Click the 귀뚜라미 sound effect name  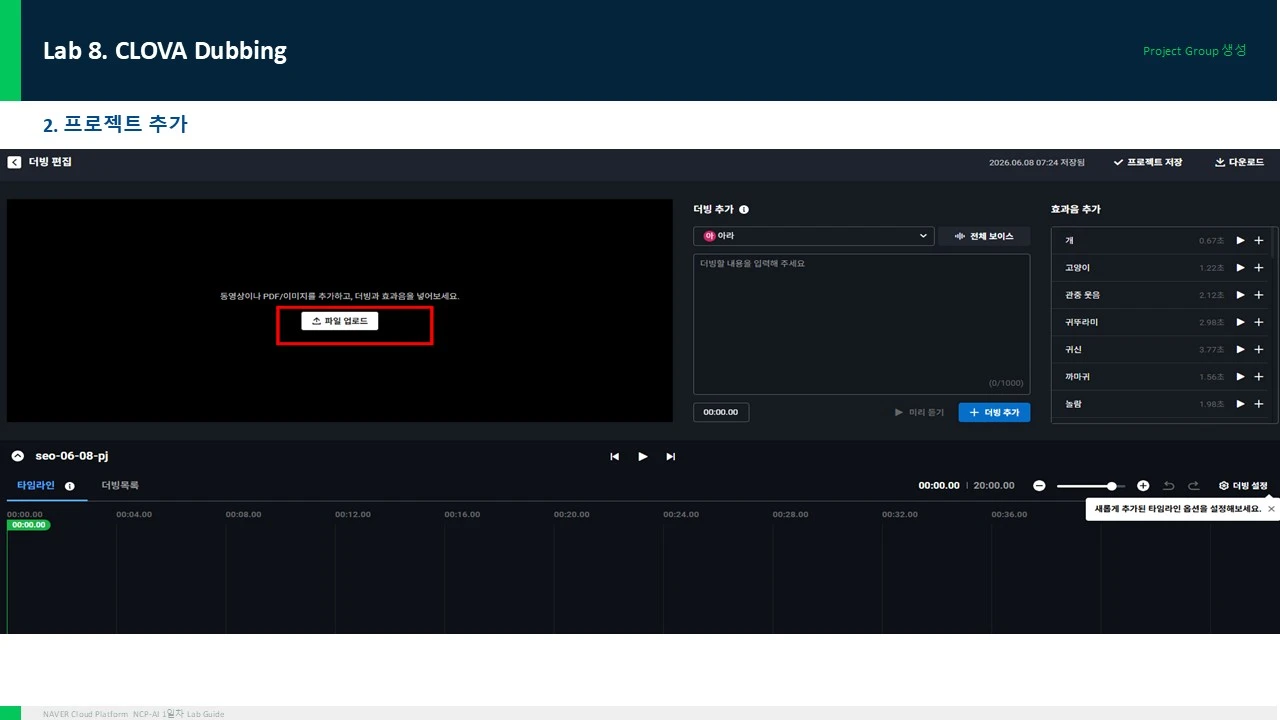tap(1082, 322)
